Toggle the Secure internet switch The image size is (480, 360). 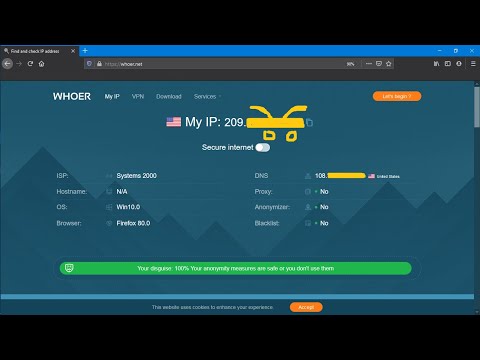tap(263, 147)
